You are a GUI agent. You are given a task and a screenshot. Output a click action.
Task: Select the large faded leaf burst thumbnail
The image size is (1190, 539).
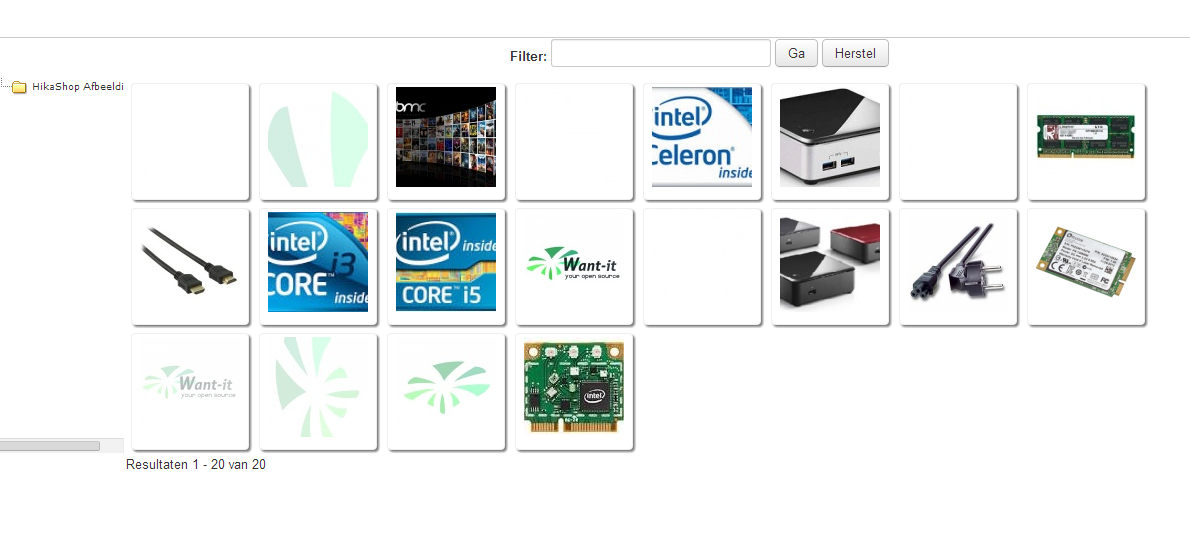click(x=318, y=392)
